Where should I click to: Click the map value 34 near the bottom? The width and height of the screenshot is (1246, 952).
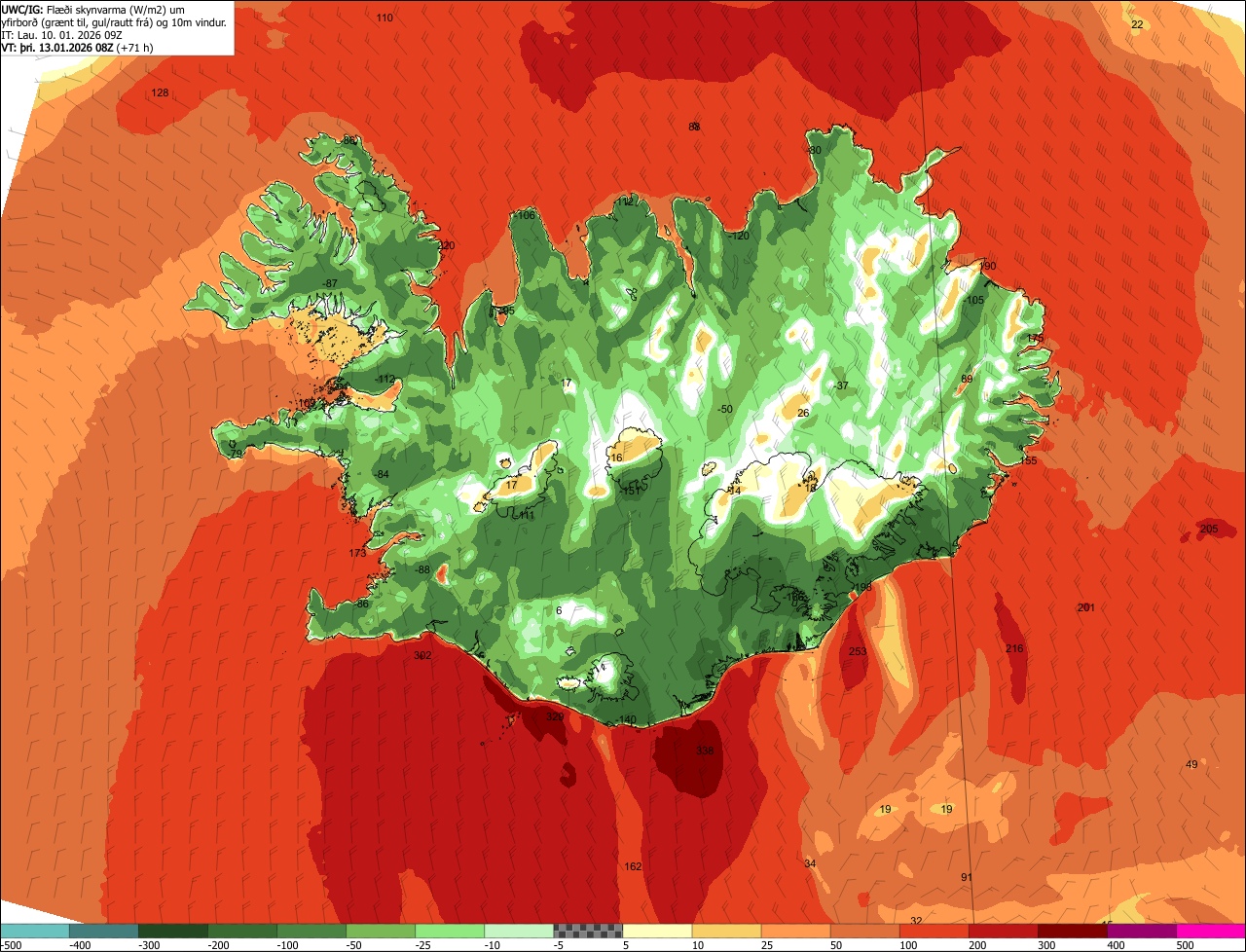810,863
